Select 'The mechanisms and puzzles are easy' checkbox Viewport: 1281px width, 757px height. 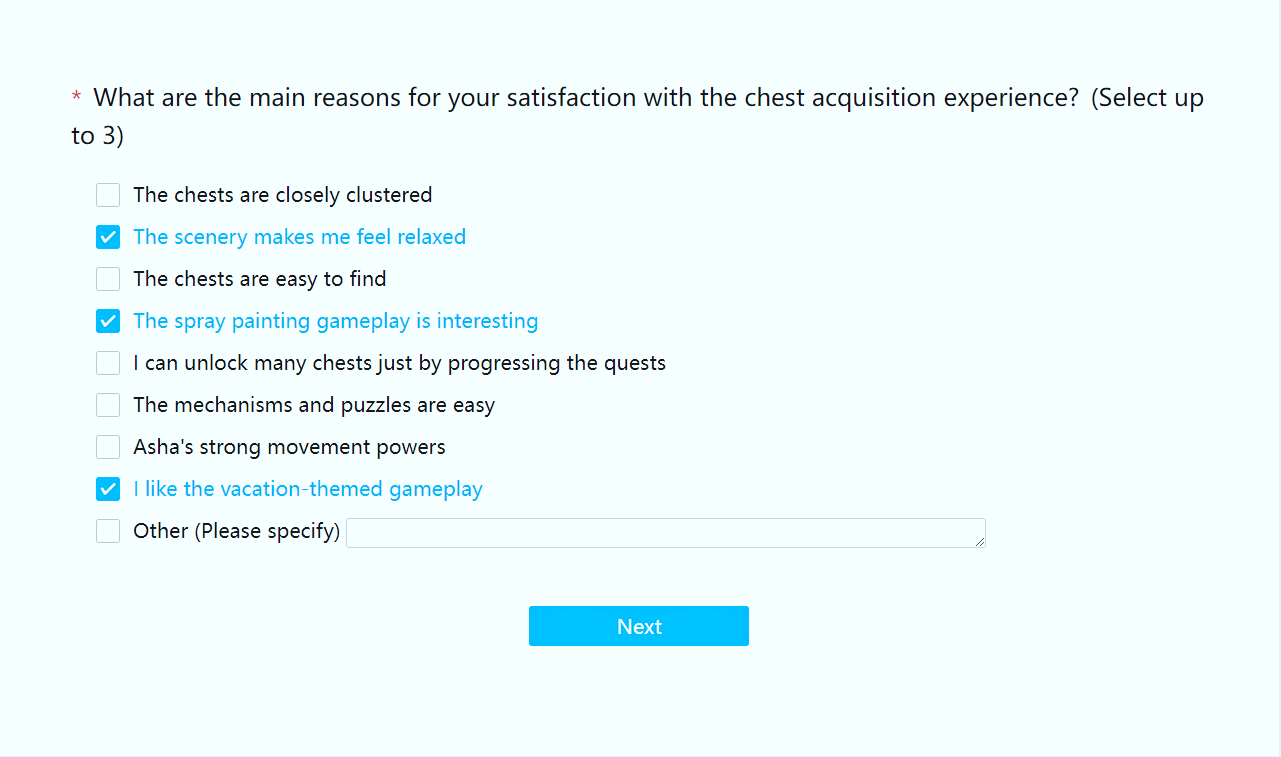[108, 405]
